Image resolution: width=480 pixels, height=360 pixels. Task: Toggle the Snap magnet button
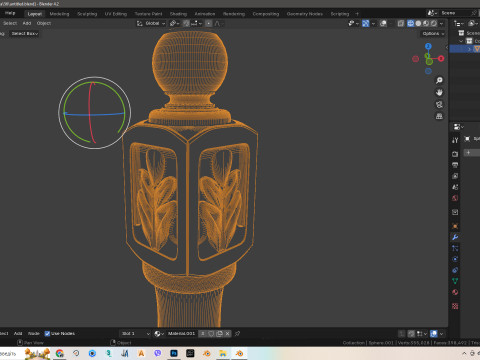tap(186, 23)
